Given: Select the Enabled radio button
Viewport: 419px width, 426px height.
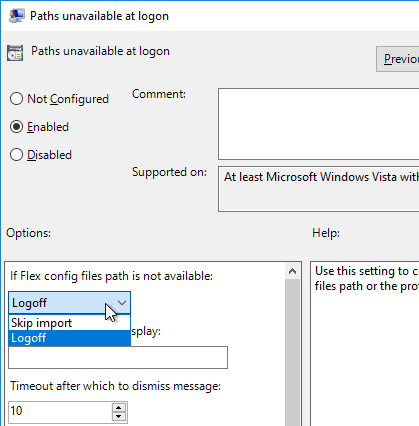Looking at the screenshot, I should pos(16,127).
